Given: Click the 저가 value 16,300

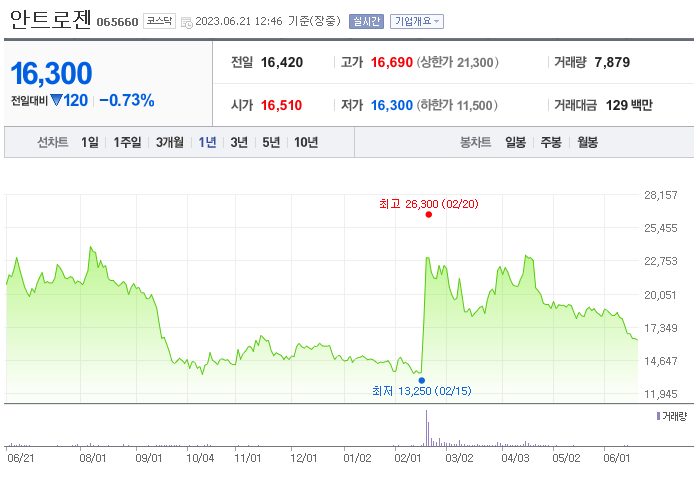Looking at the screenshot, I should click(392, 105).
